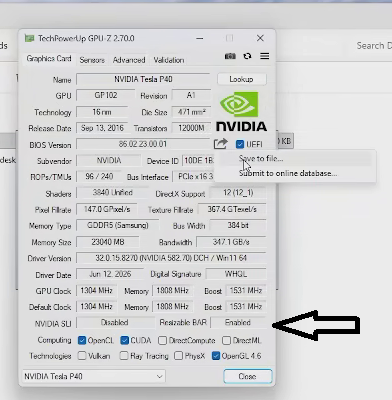Click the BIOS export share icon
The height and width of the screenshot is (400, 392).
pos(220,144)
